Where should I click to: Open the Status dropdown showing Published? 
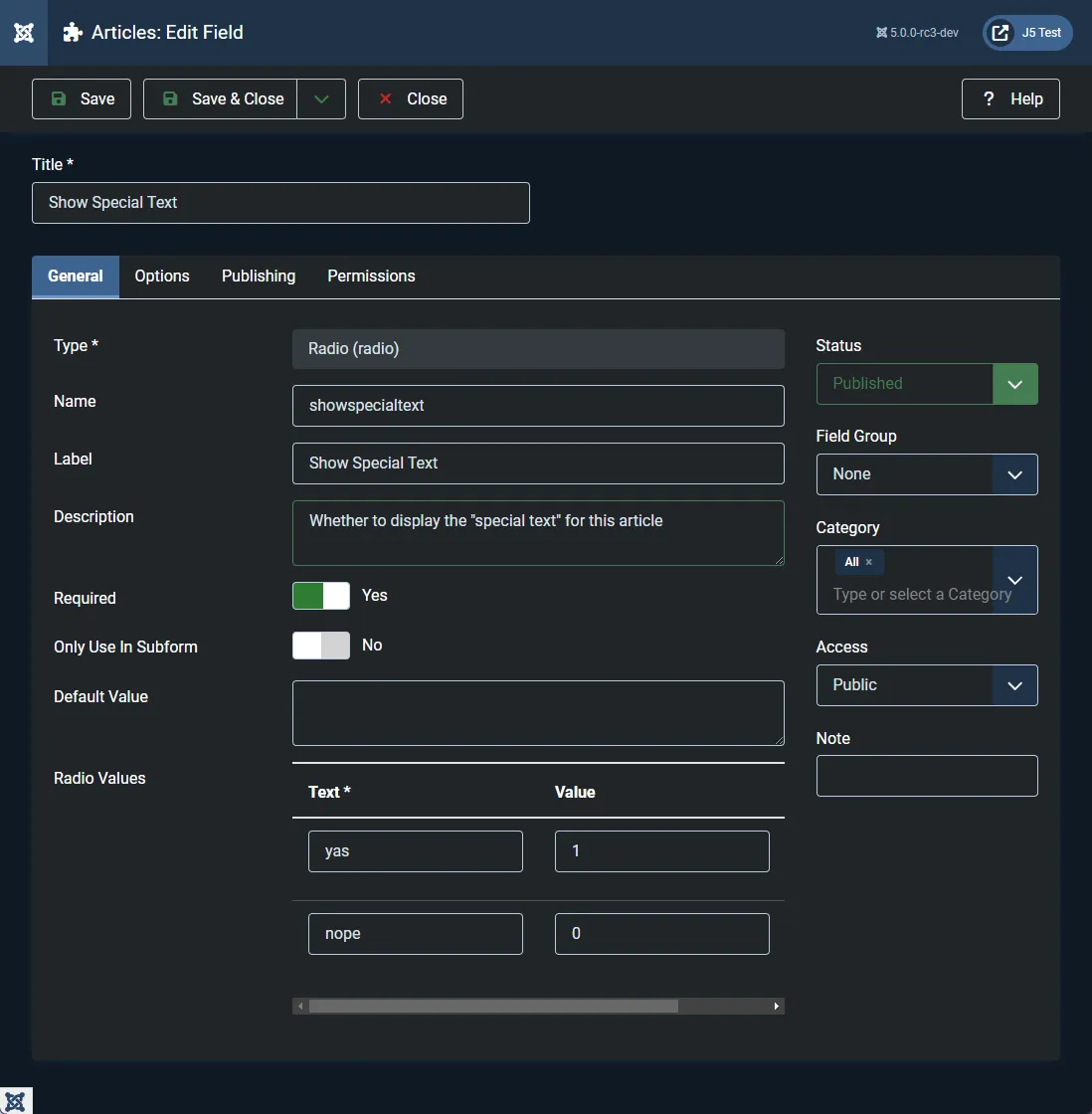926,384
